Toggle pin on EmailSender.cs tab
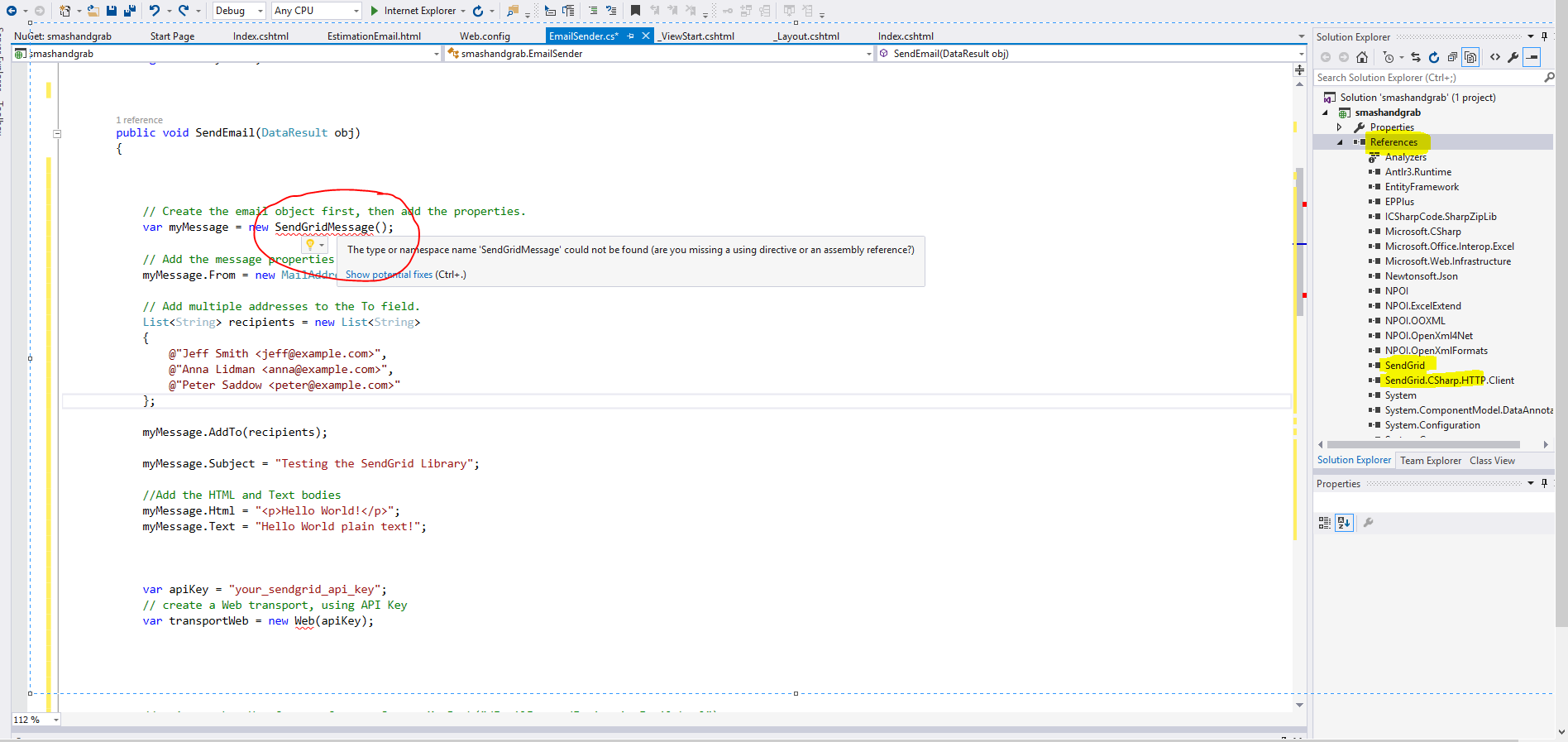This screenshot has width=1568, height=742. click(x=630, y=36)
